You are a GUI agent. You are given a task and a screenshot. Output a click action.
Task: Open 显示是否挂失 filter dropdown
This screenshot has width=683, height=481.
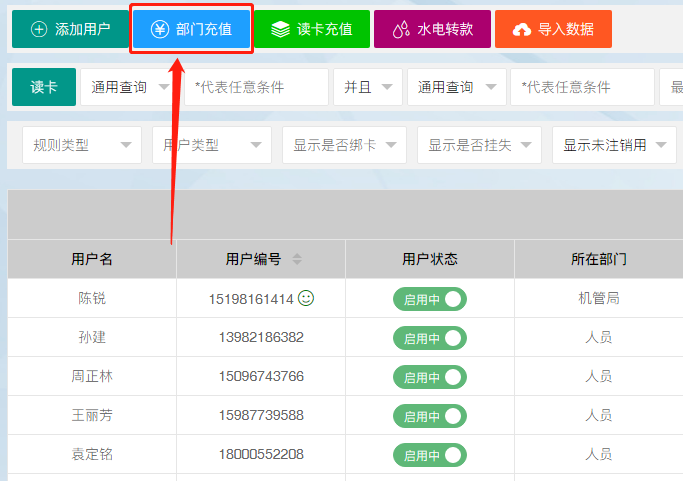point(479,145)
